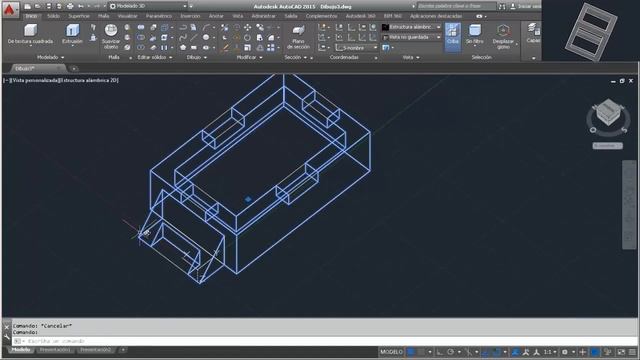Open the Autodesk 360 ribbon tab
Screen dimensions: 640x360
coord(360,16)
